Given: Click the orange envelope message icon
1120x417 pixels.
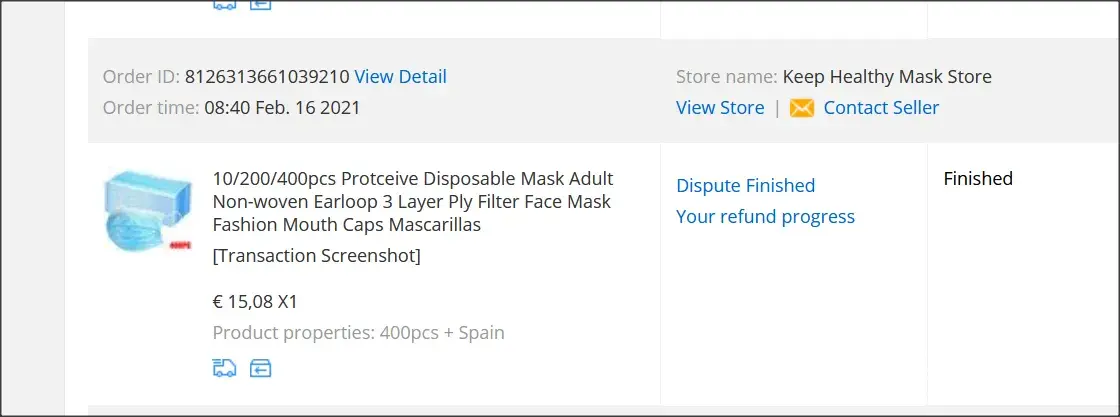Looking at the screenshot, I should (802, 108).
